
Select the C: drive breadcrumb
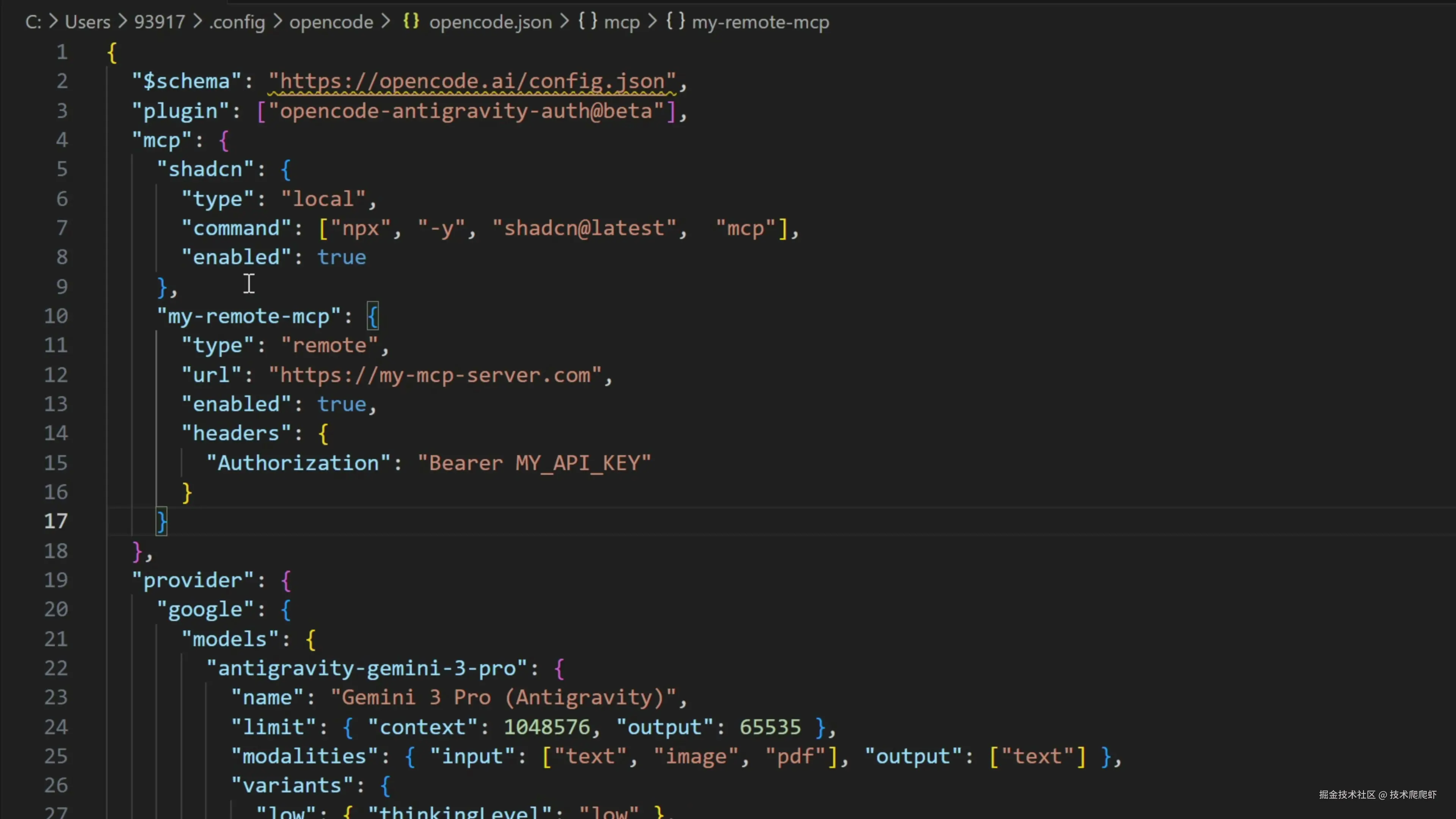[33, 22]
